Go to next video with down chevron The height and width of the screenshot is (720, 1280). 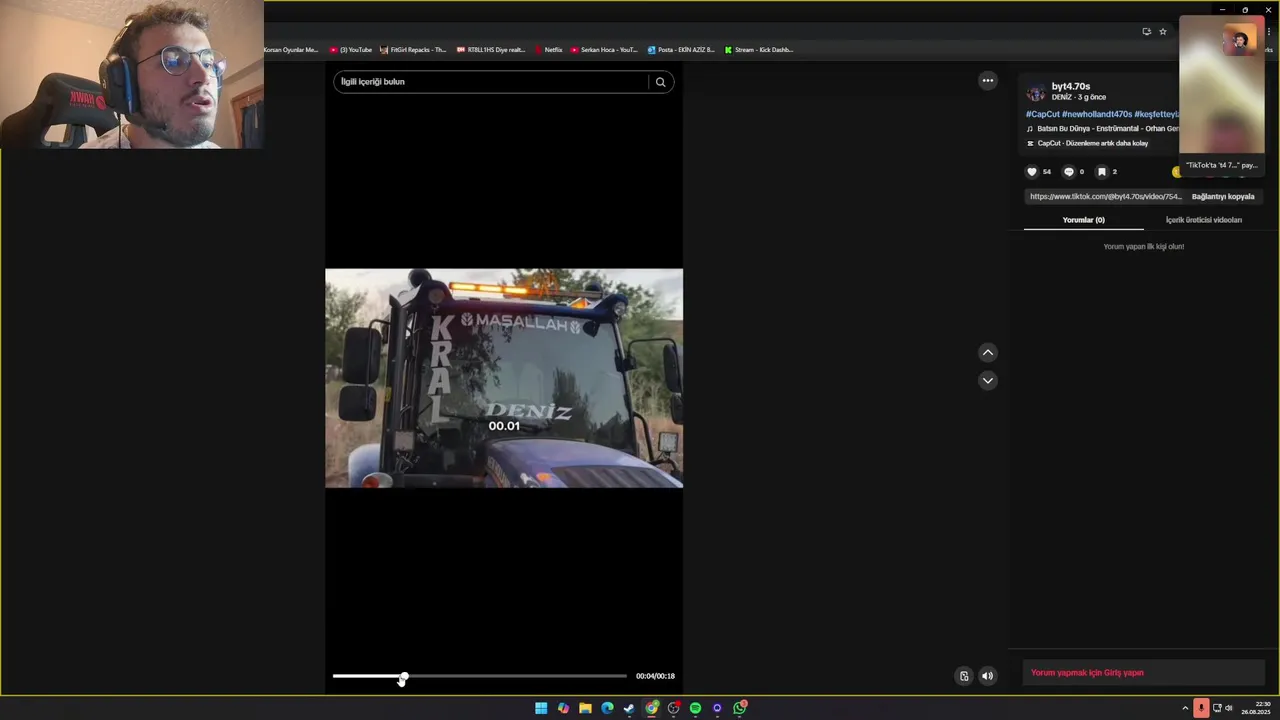click(x=987, y=380)
